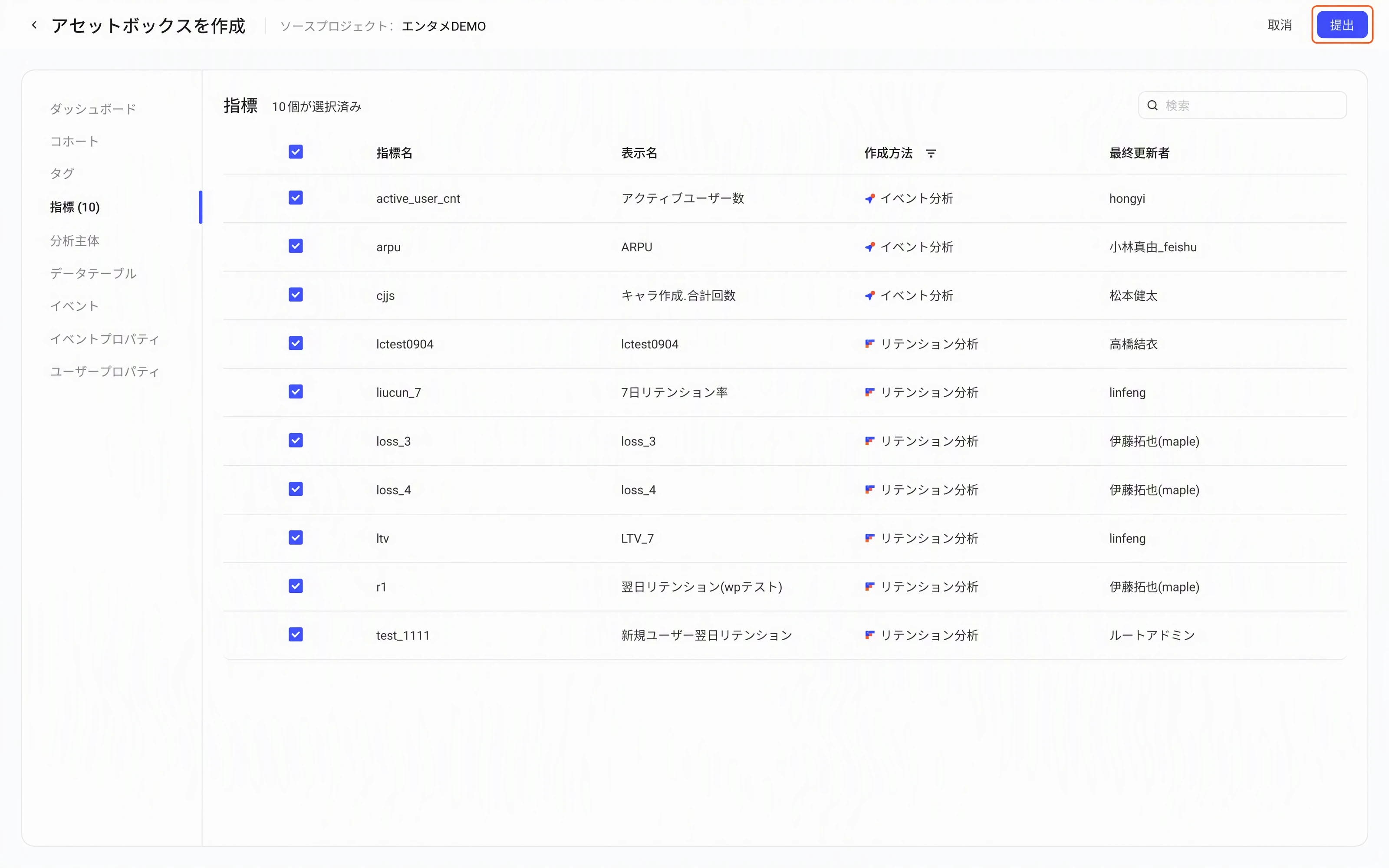Open ユーザープロパティ in the sidebar

(x=105, y=372)
